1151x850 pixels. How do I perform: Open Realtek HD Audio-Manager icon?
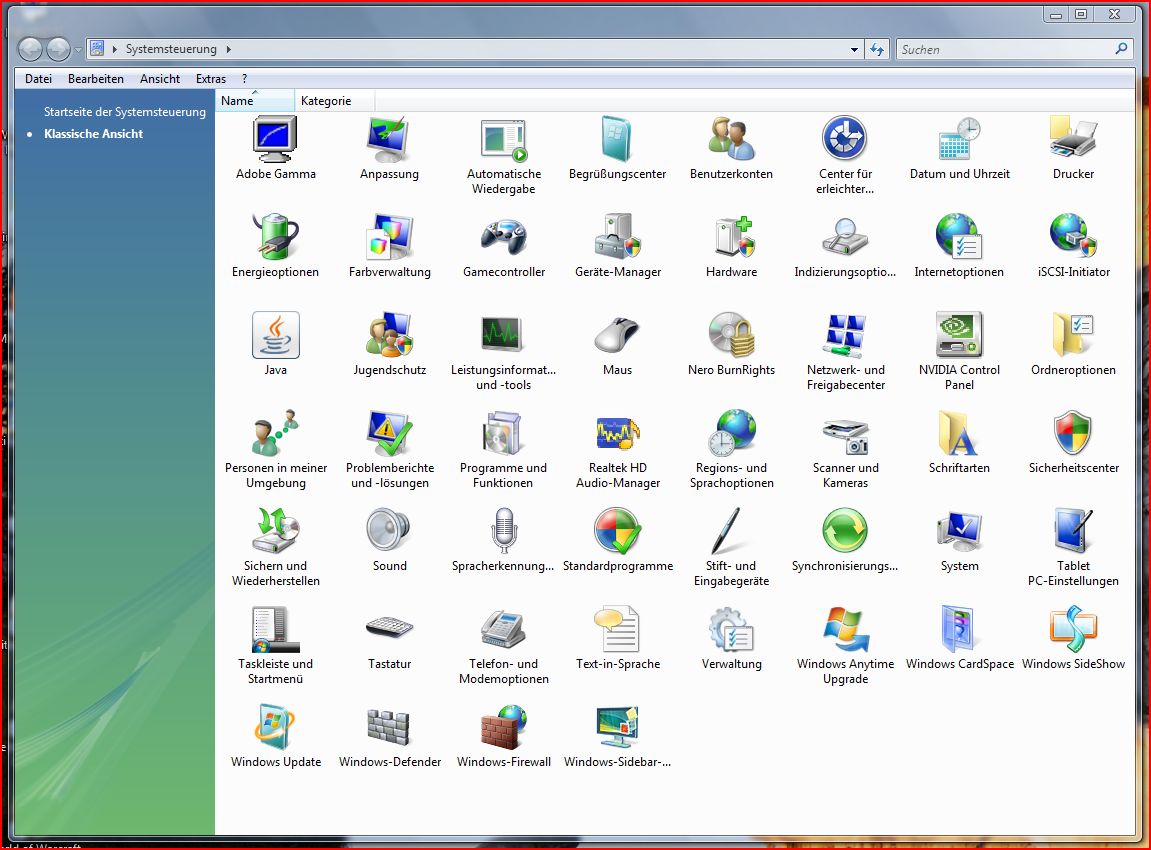(x=617, y=433)
